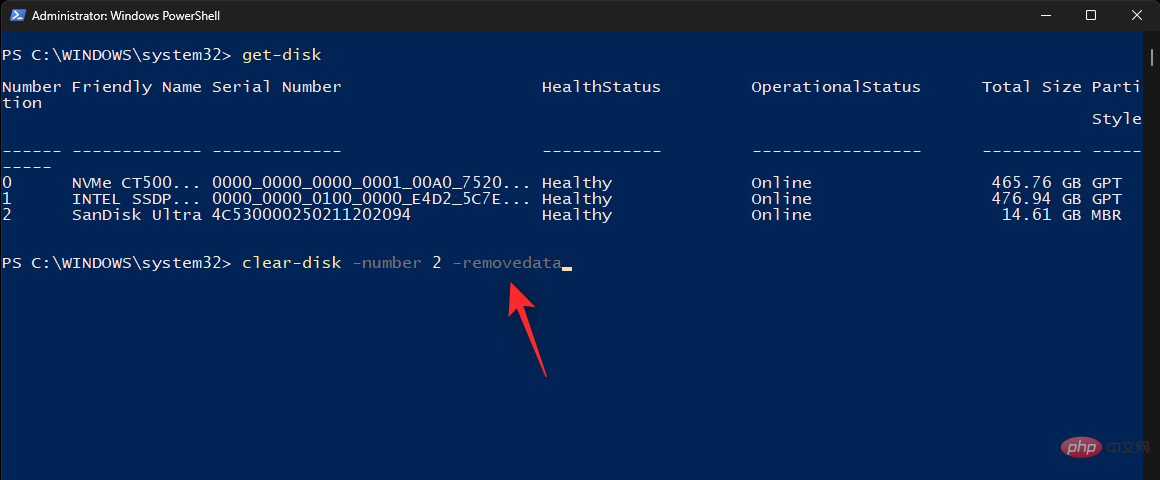Click the 'OperationalStatus' column header

point(836,88)
